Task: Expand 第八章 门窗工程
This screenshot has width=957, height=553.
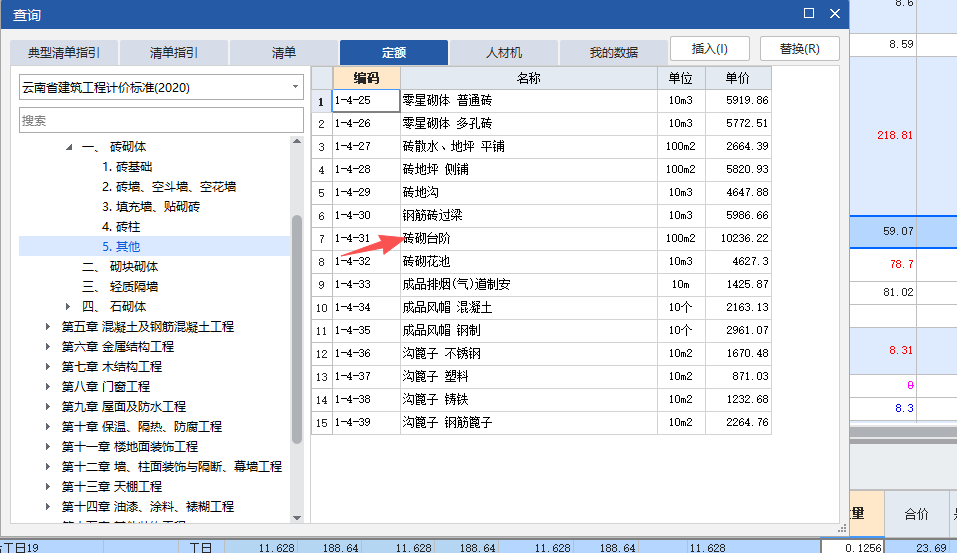Action: pyautogui.click(x=48, y=387)
